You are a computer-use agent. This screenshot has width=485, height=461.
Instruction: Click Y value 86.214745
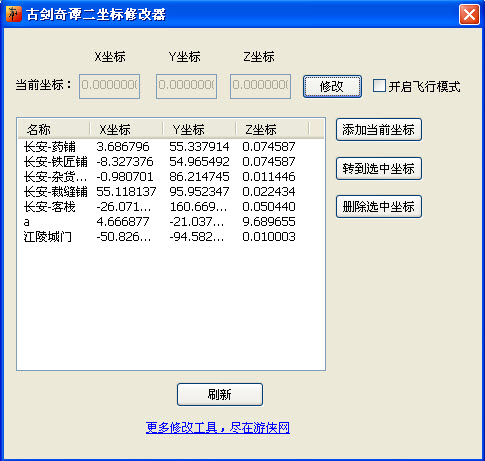click(199, 177)
